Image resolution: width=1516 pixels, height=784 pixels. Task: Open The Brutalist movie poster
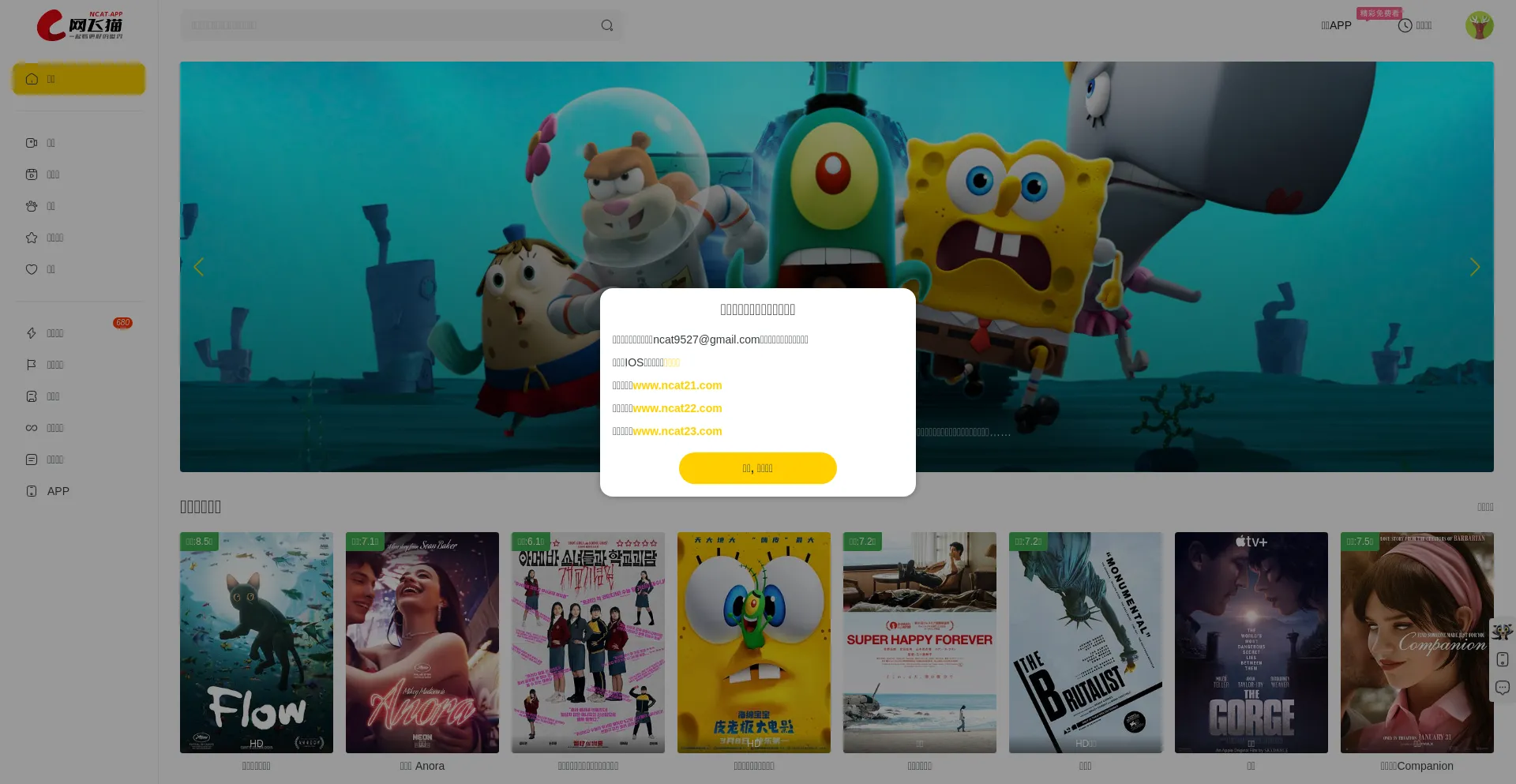(1086, 643)
